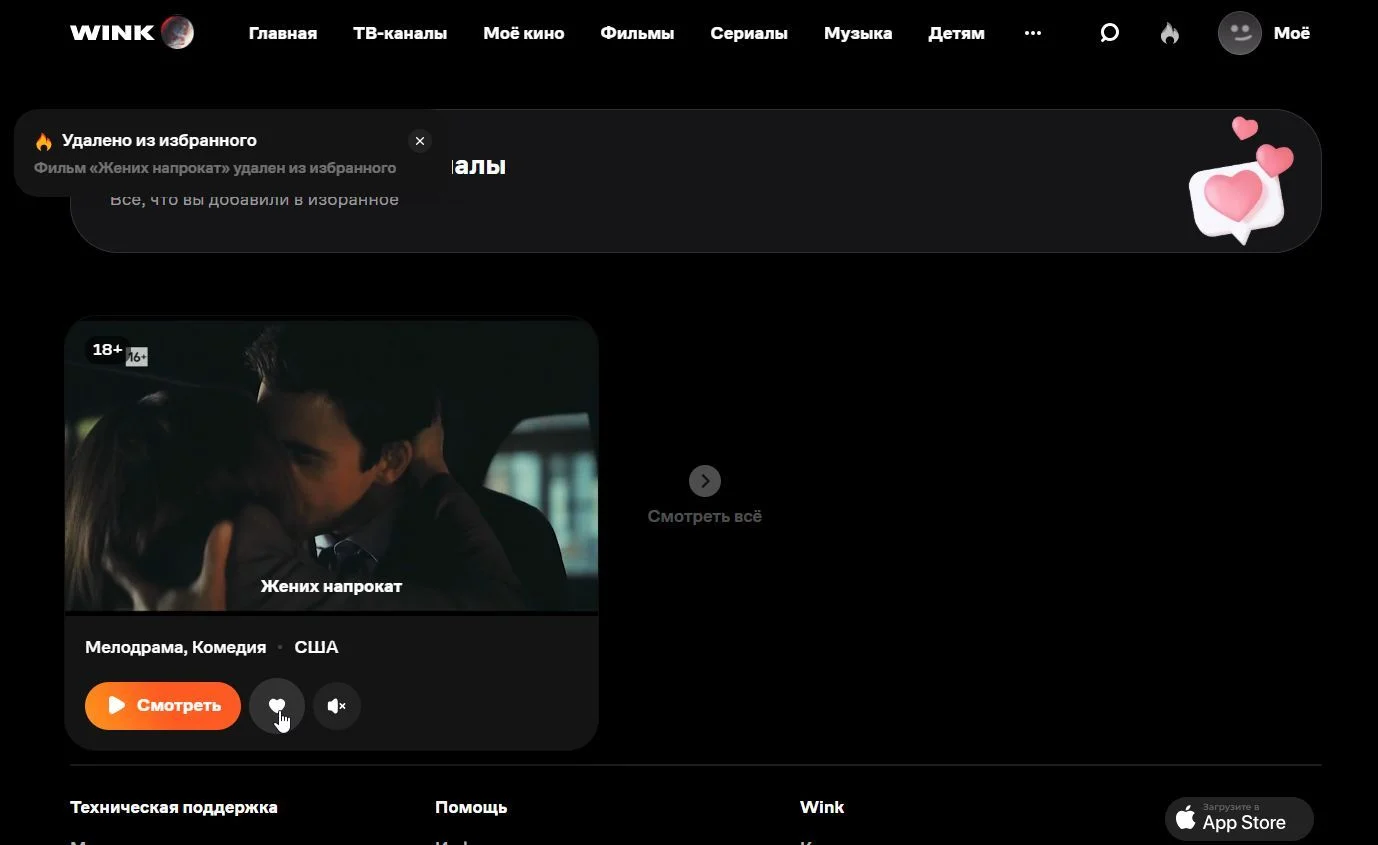Click the 'Смотреть всё' link text

[705, 517]
